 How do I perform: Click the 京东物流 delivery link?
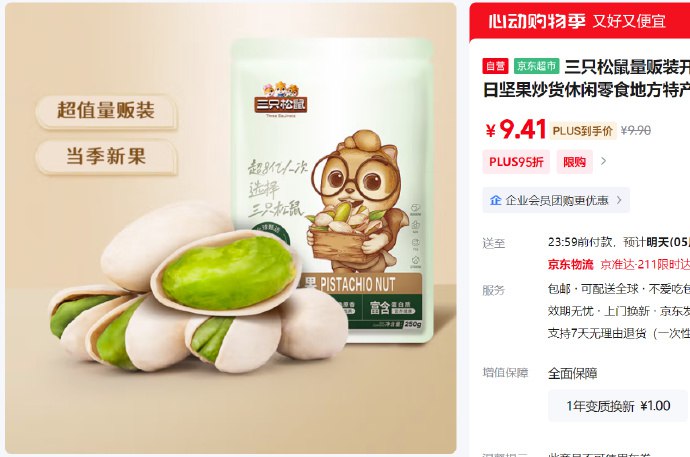(570, 264)
